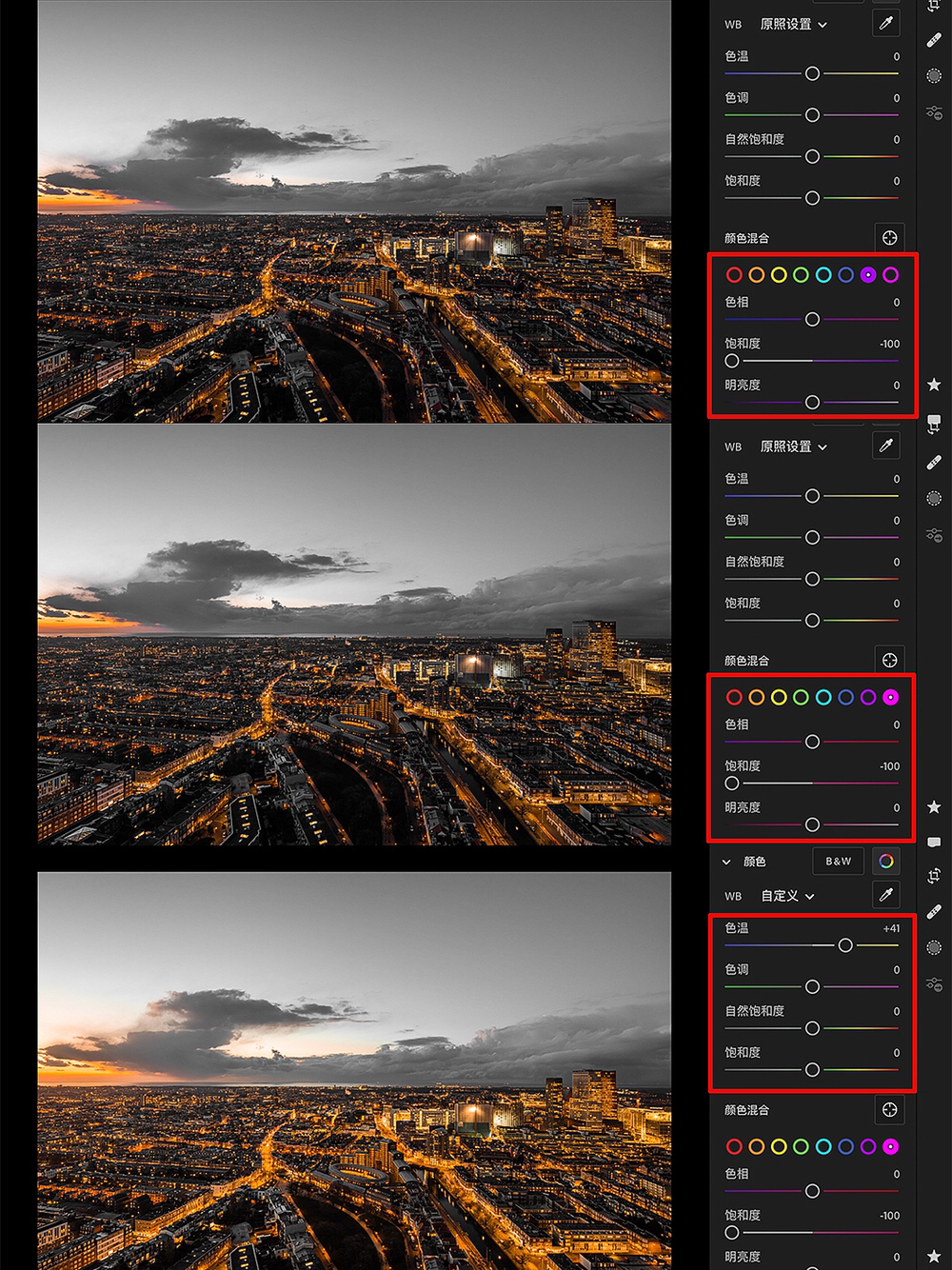Activate color mix target adjustment tool, middle panel
This screenshot has width=952, height=1270.
tap(889, 660)
